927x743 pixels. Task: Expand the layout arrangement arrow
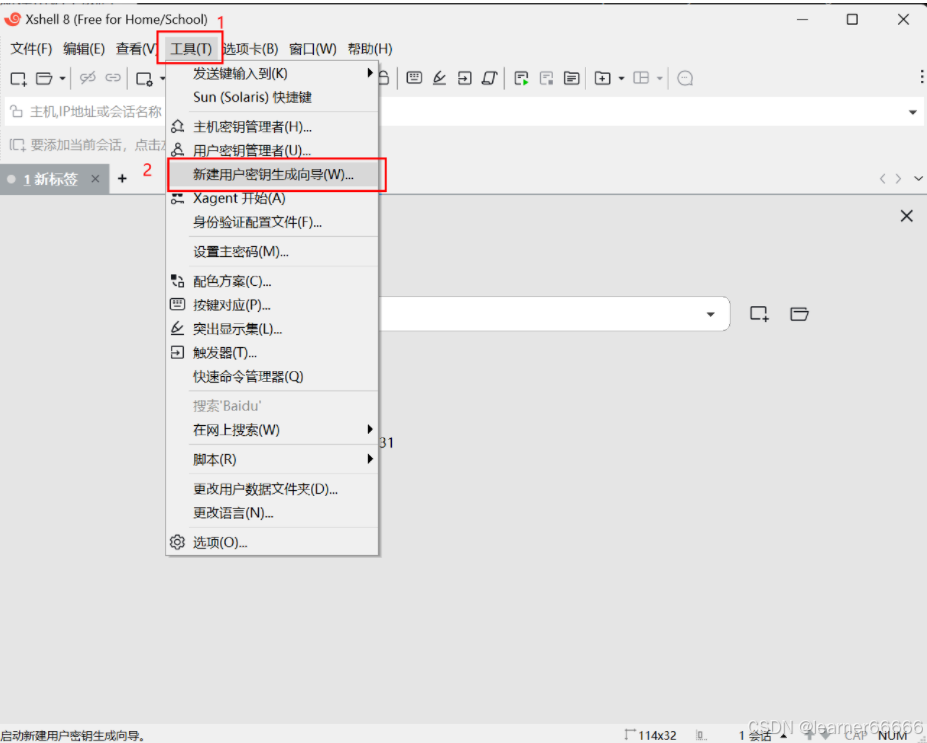(659, 78)
